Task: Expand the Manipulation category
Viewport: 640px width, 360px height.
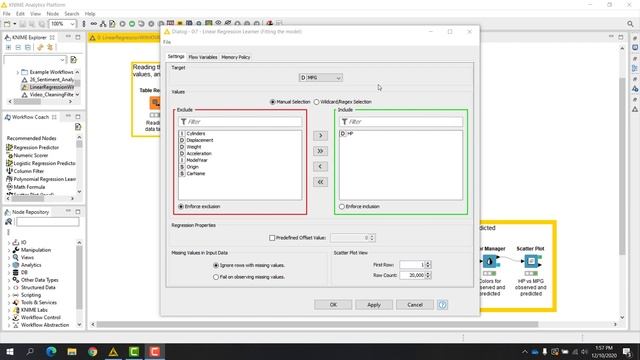Action: tap(9, 250)
